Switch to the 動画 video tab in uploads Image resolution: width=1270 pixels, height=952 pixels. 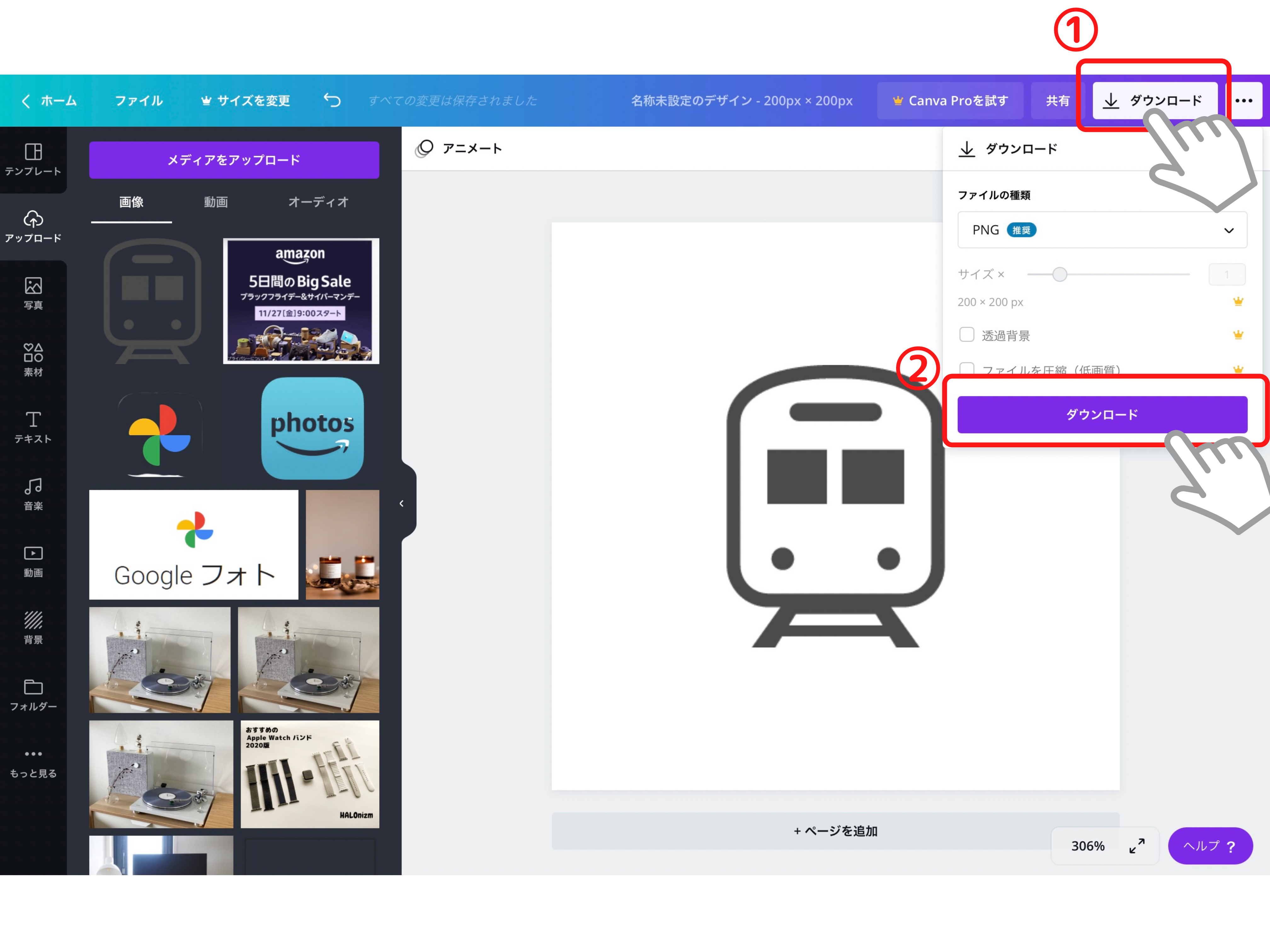(x=216, y=202)
